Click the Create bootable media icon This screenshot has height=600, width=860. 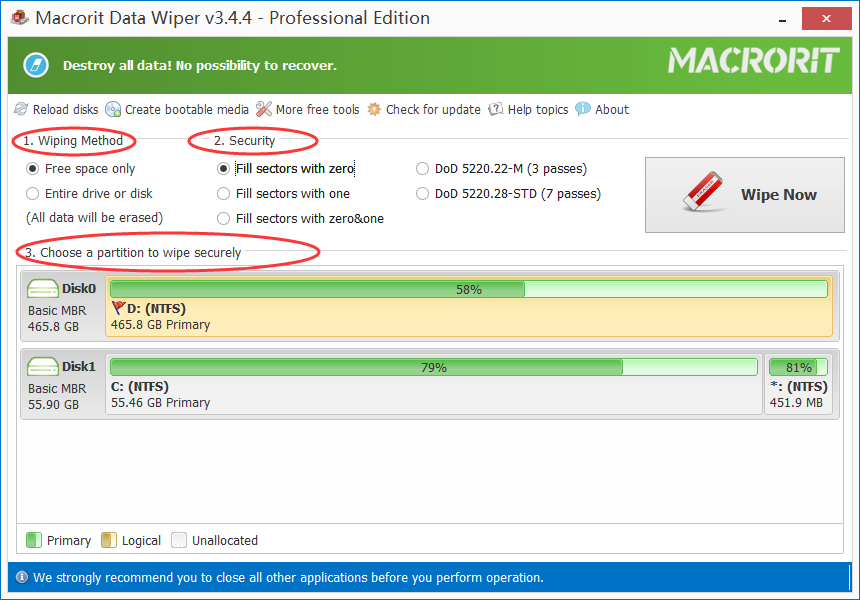click(x=113, y=109)
